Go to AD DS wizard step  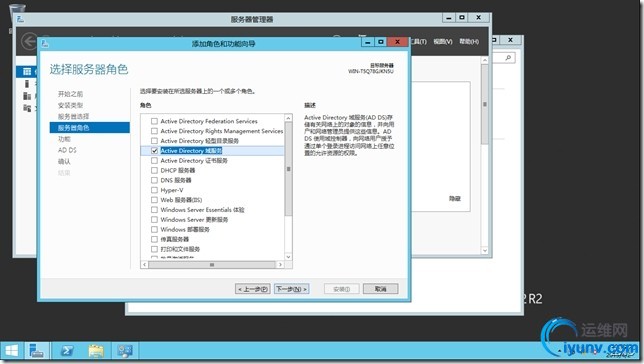coord(67,150)
